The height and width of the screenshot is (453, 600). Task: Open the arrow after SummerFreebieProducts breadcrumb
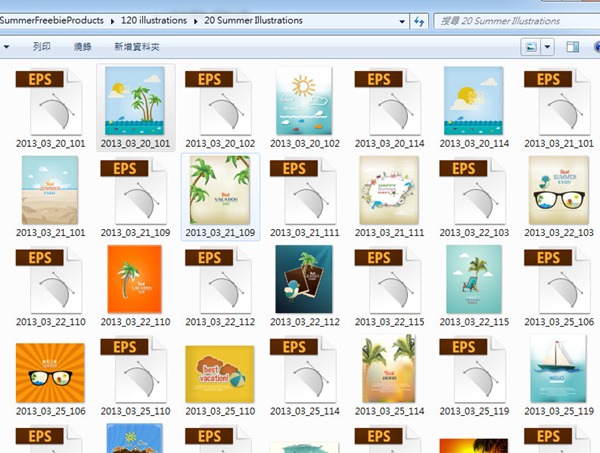tap(112, 20)
